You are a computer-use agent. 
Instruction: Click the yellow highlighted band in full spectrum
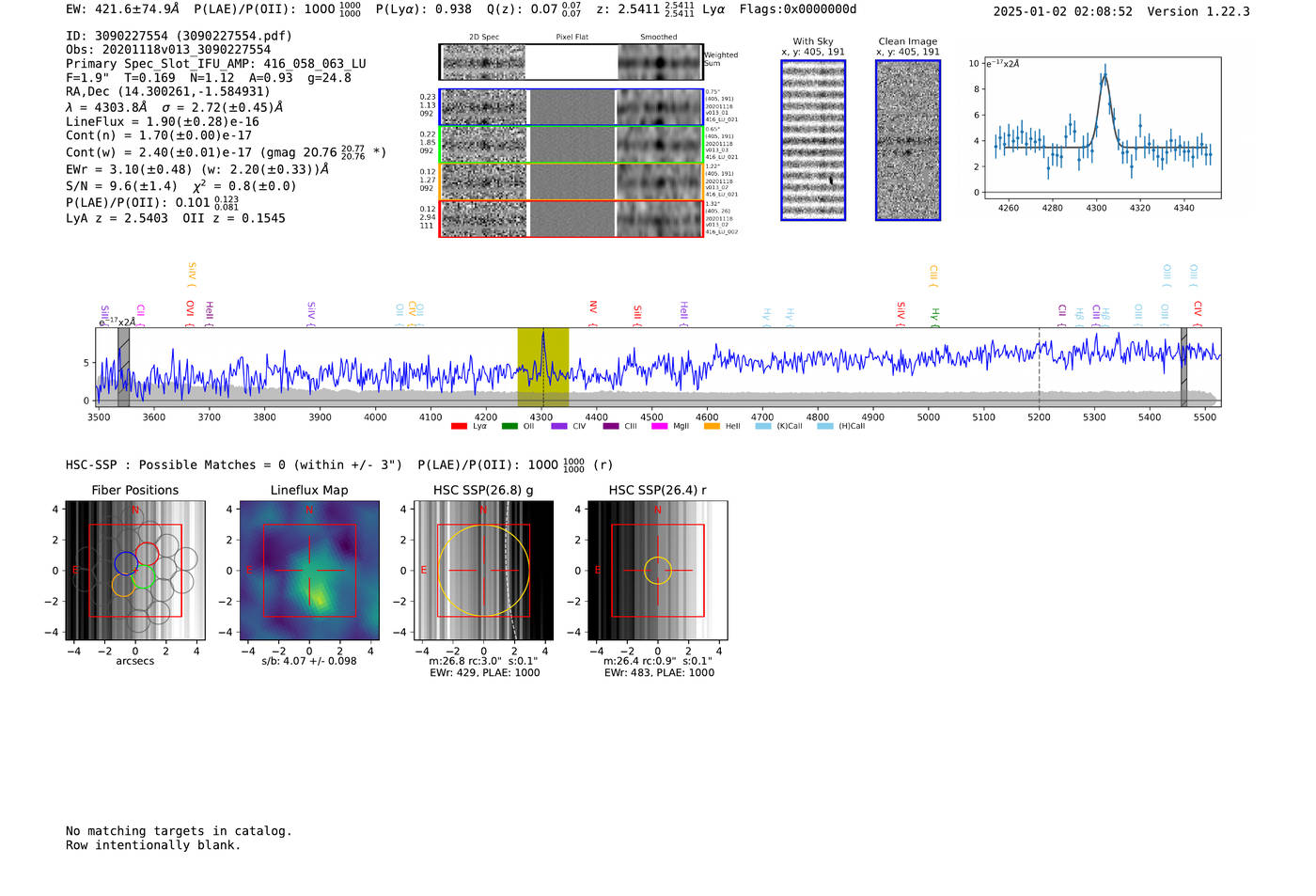[543, 368]
